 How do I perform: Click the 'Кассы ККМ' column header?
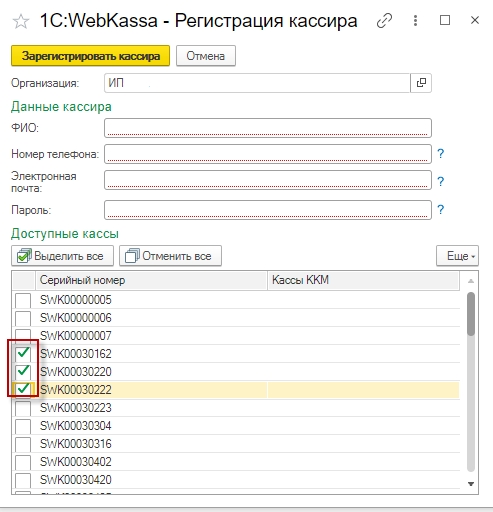point(364,280)
